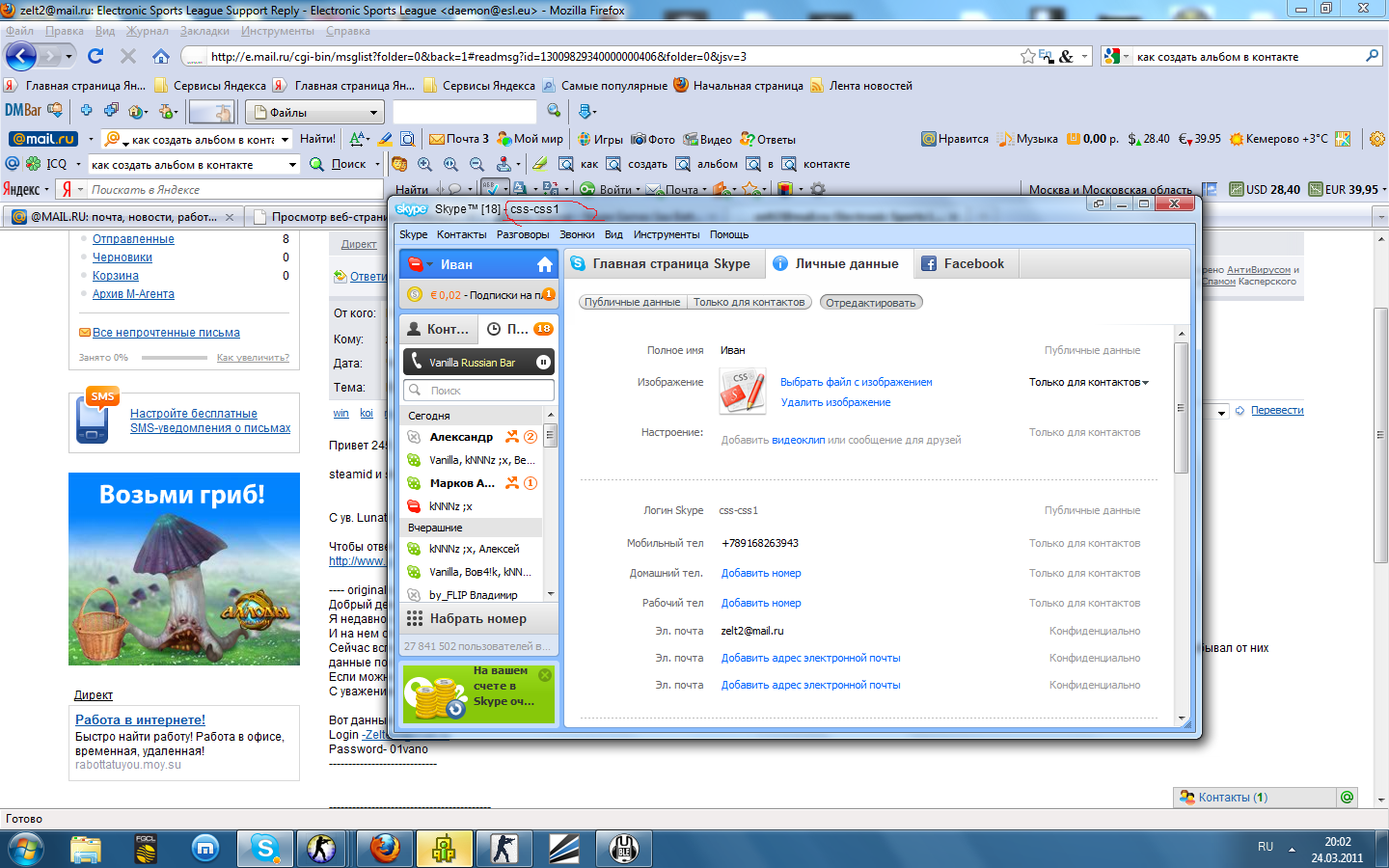Screen dimensions: 1389x868
Task: Click the Skype Поиск contact search field
Action: (478, 391)
